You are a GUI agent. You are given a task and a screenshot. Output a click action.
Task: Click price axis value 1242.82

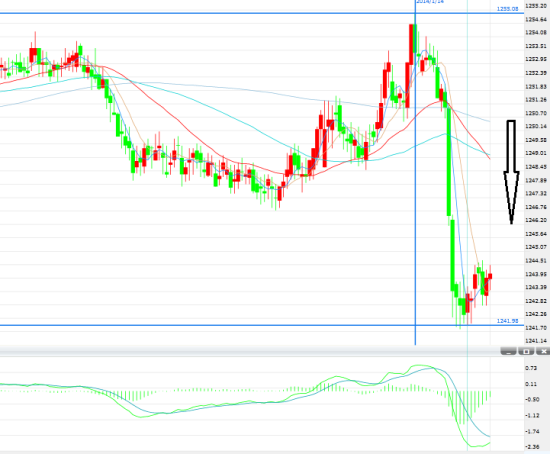click(536, 301)
